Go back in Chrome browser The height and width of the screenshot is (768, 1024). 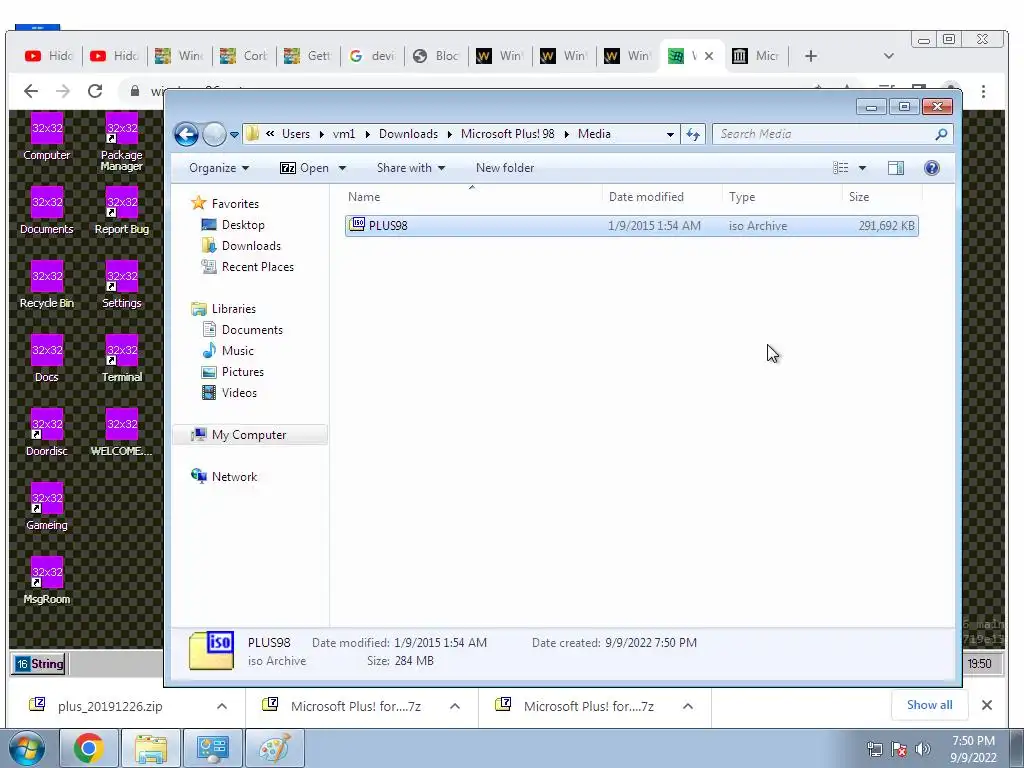[x=31, y=91]
